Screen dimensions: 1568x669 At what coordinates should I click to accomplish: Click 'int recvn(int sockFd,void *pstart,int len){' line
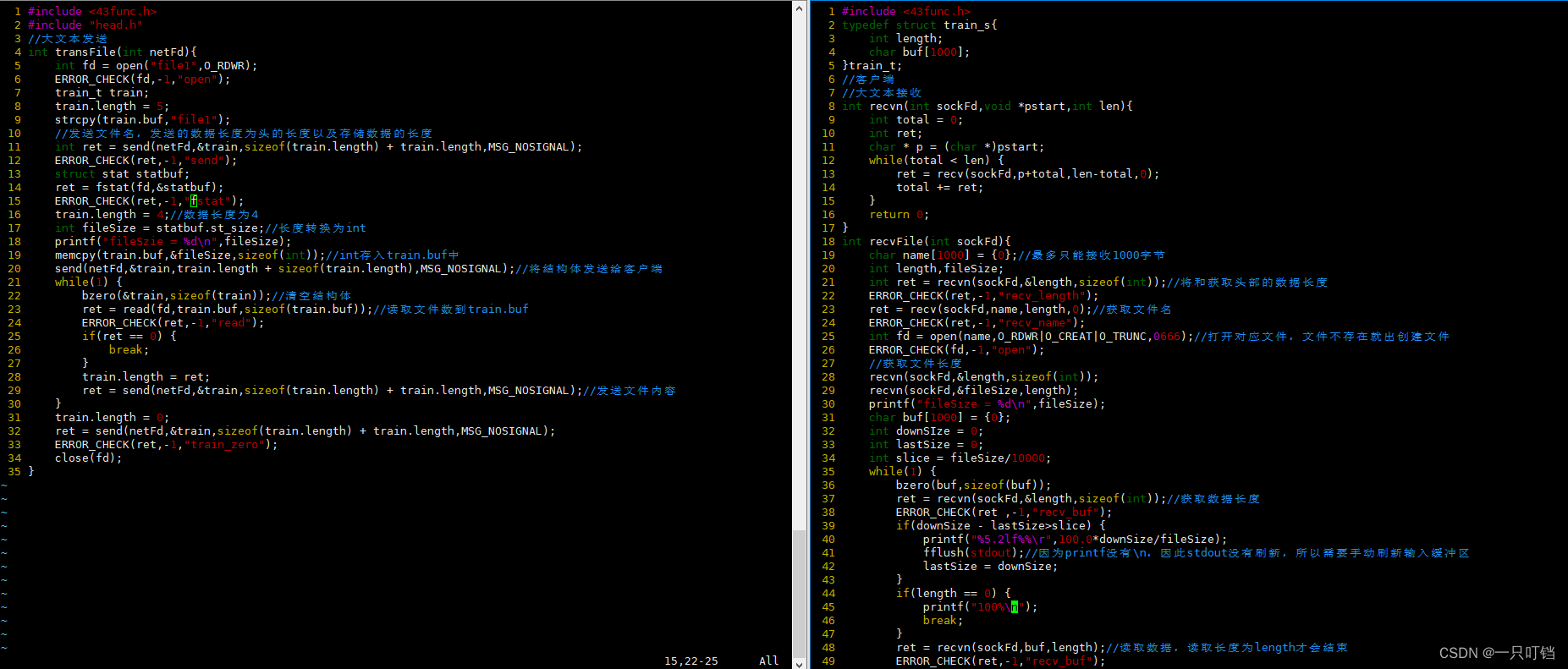tap(988, 107)
